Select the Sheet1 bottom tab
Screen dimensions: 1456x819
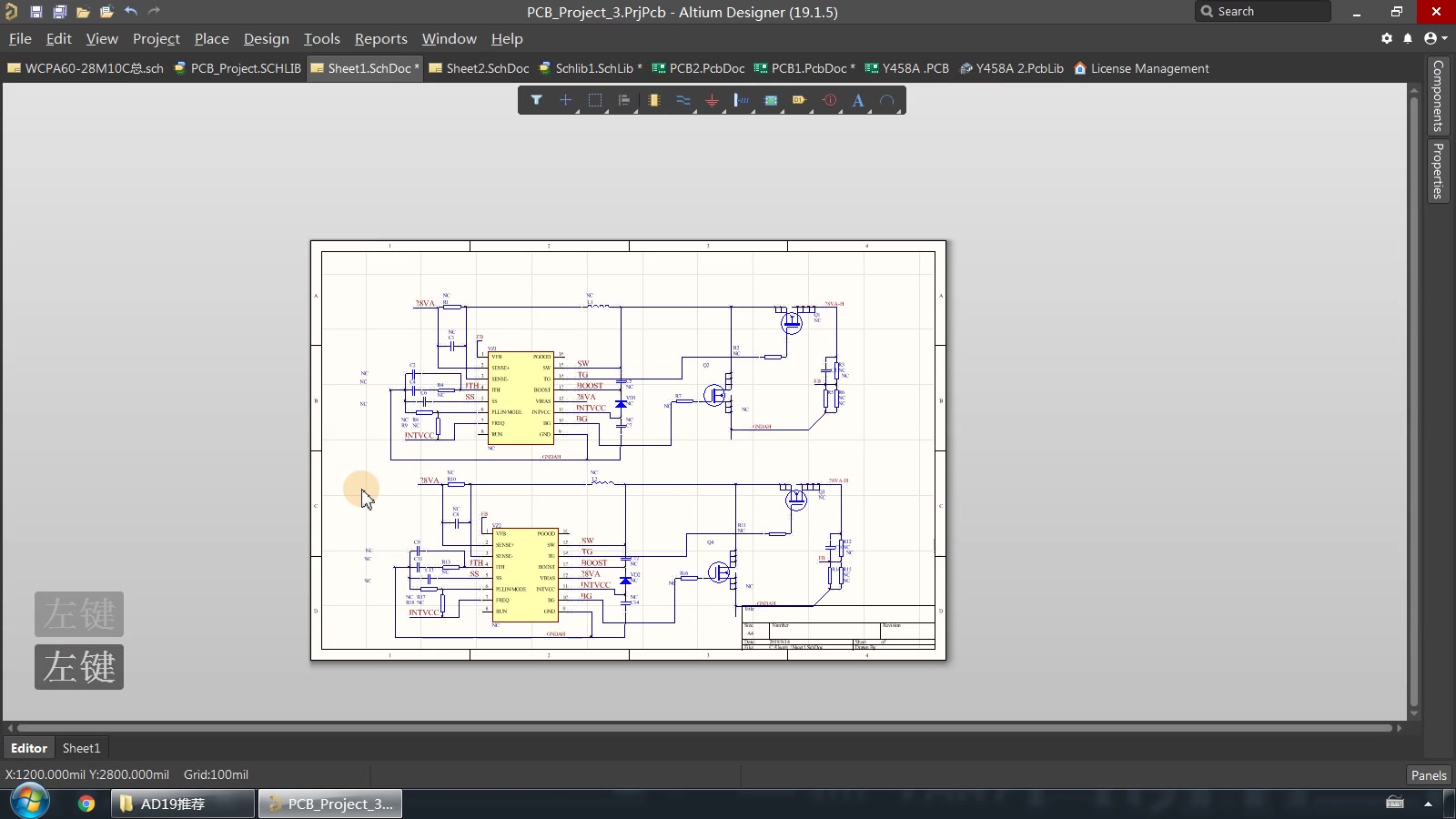pyautogui.click(x=81, y=748)
